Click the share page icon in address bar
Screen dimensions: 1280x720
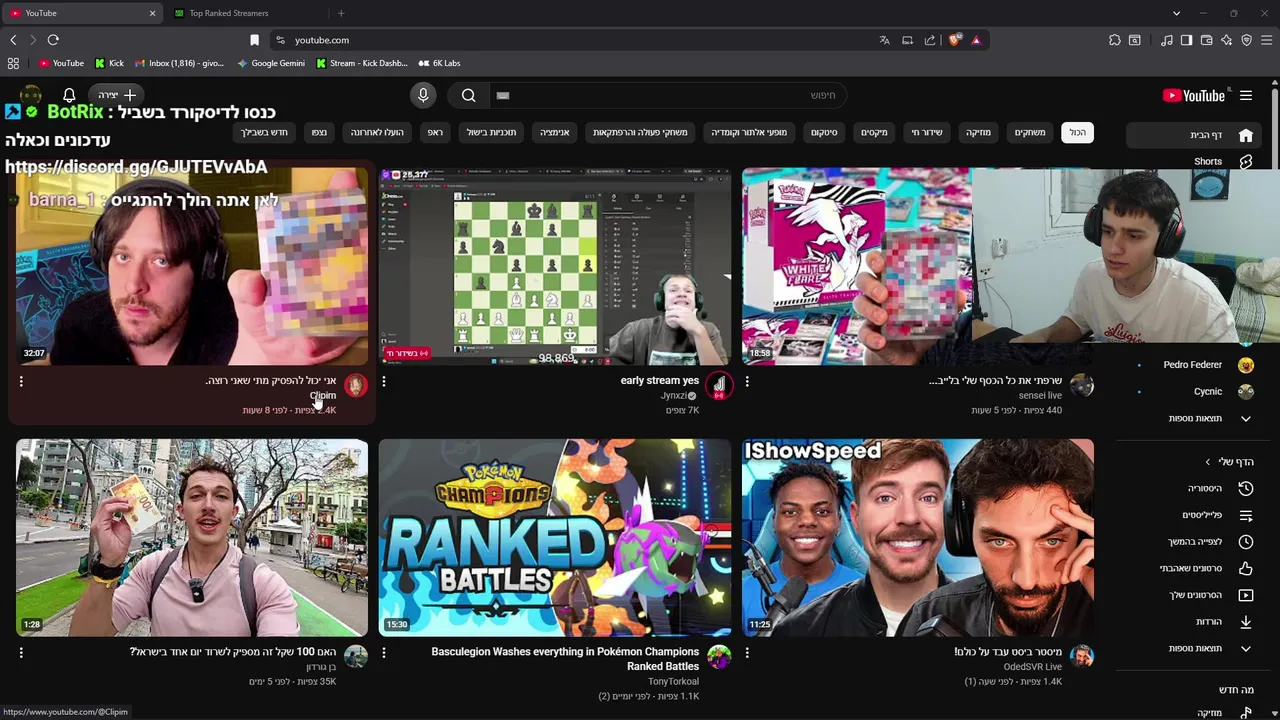tap(930, 40)
